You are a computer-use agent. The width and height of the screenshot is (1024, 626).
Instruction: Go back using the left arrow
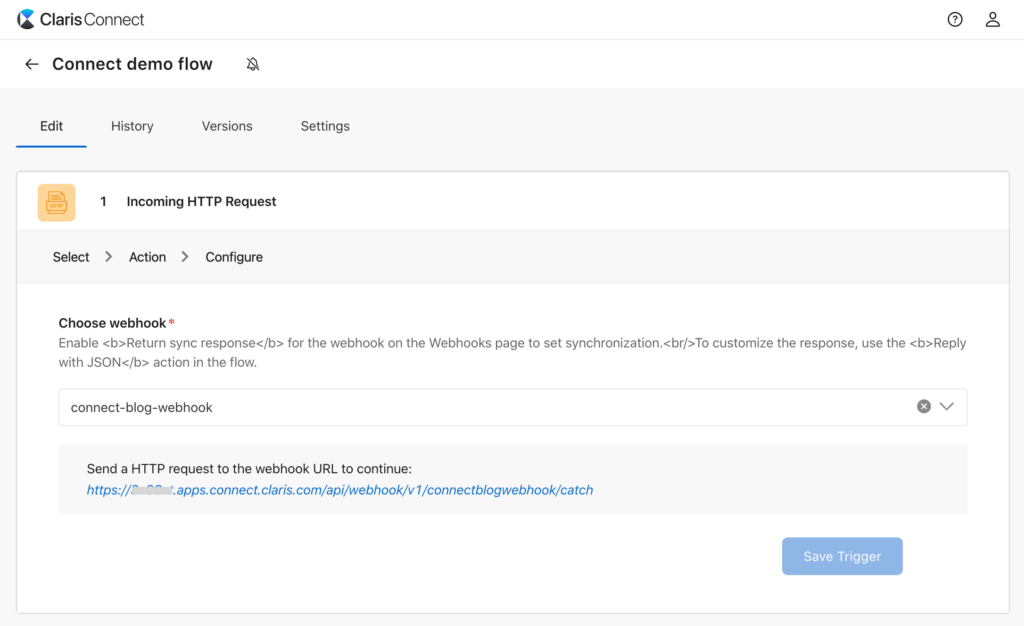coord(32,64)
